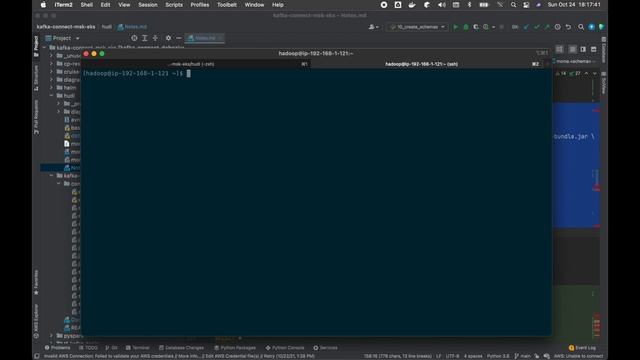Open the run configuration dropdown 10_create_schemas
This screenshot has width=640, height=360.
coord(417,27)
